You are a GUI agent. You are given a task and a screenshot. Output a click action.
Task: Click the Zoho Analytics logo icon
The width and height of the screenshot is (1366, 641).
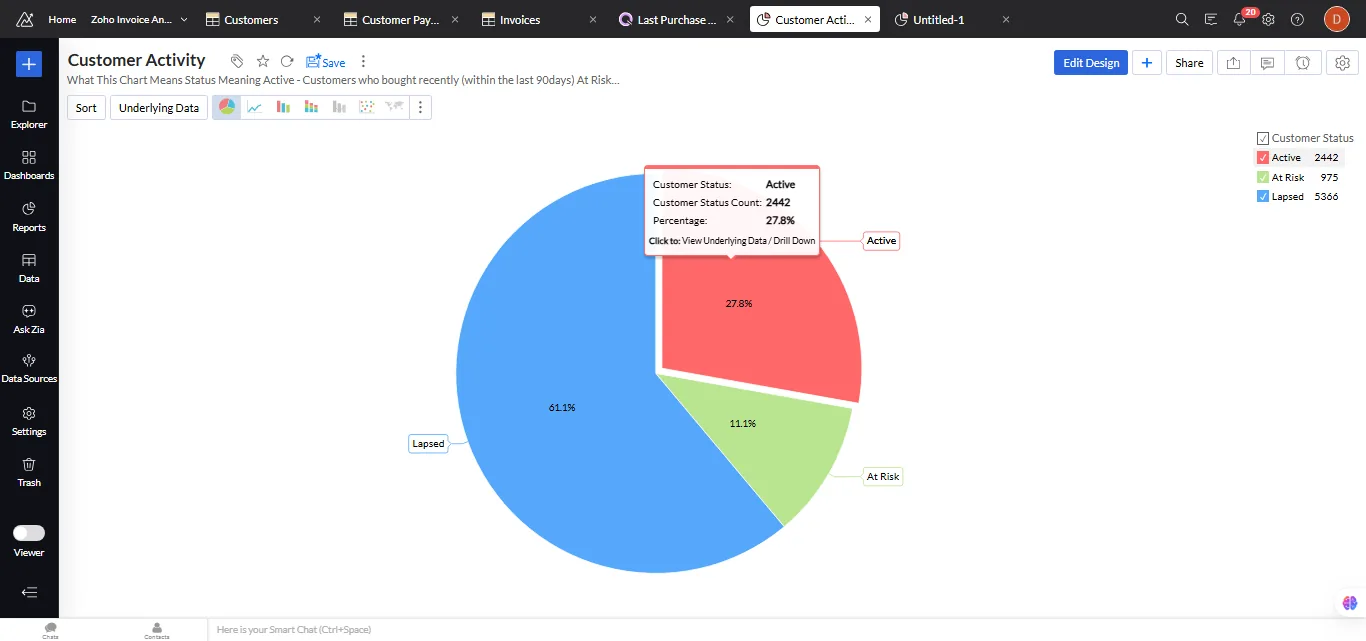(25, 19)
